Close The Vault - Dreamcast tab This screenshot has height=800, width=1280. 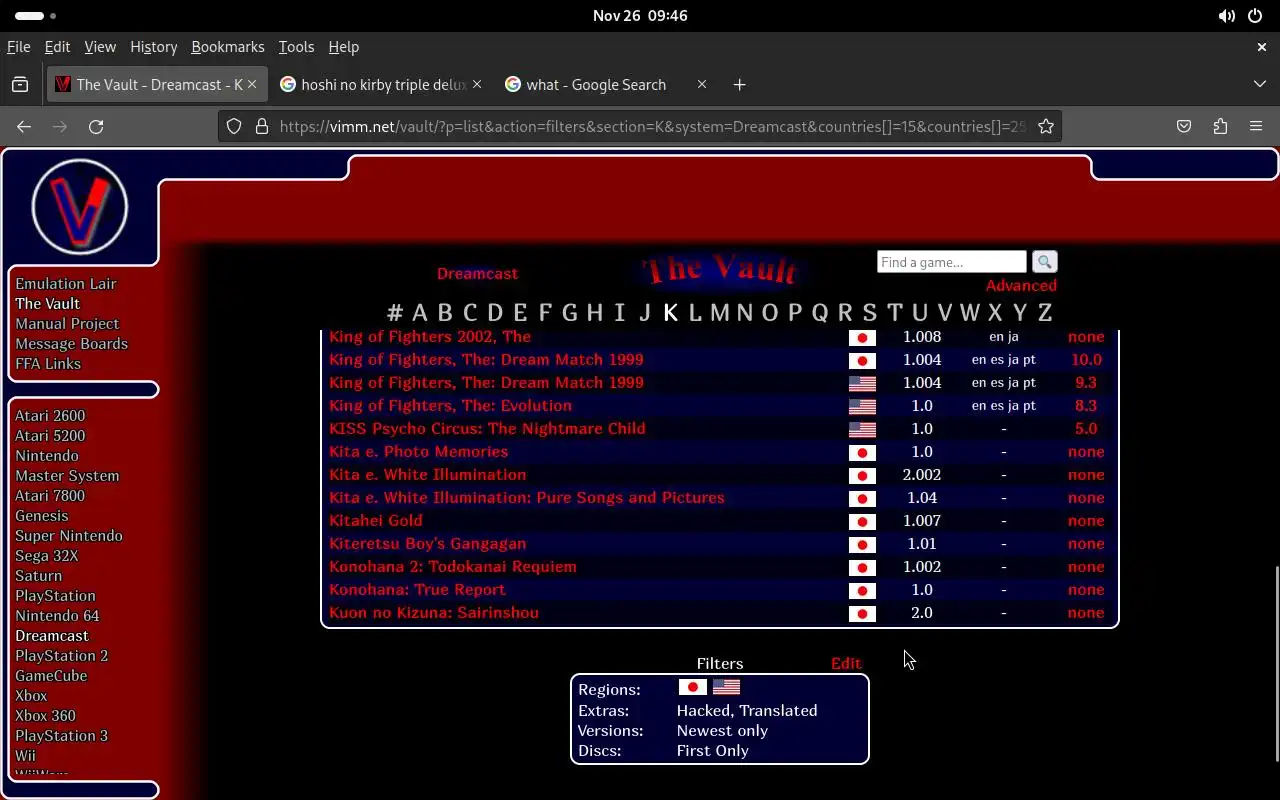click(x=252, y=85)
